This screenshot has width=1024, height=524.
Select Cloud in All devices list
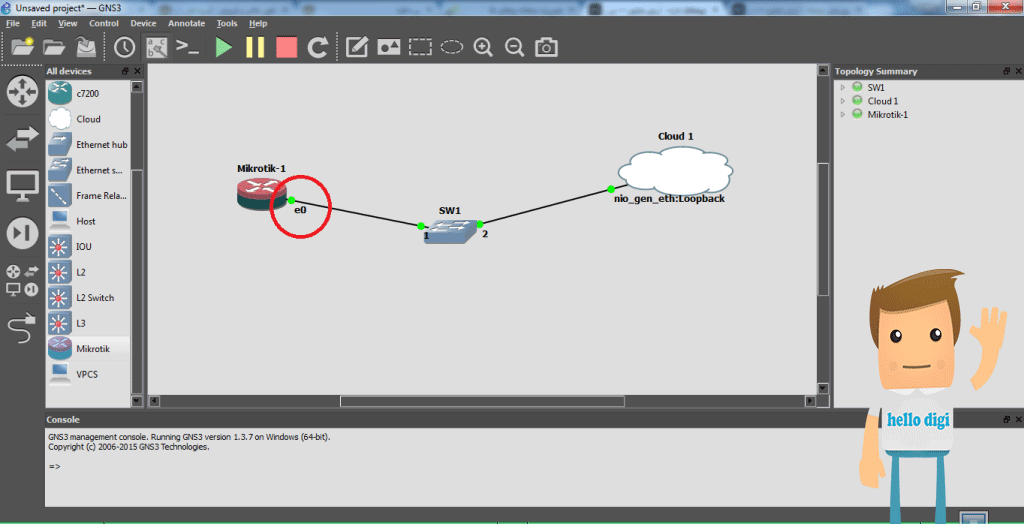[88, 119]
